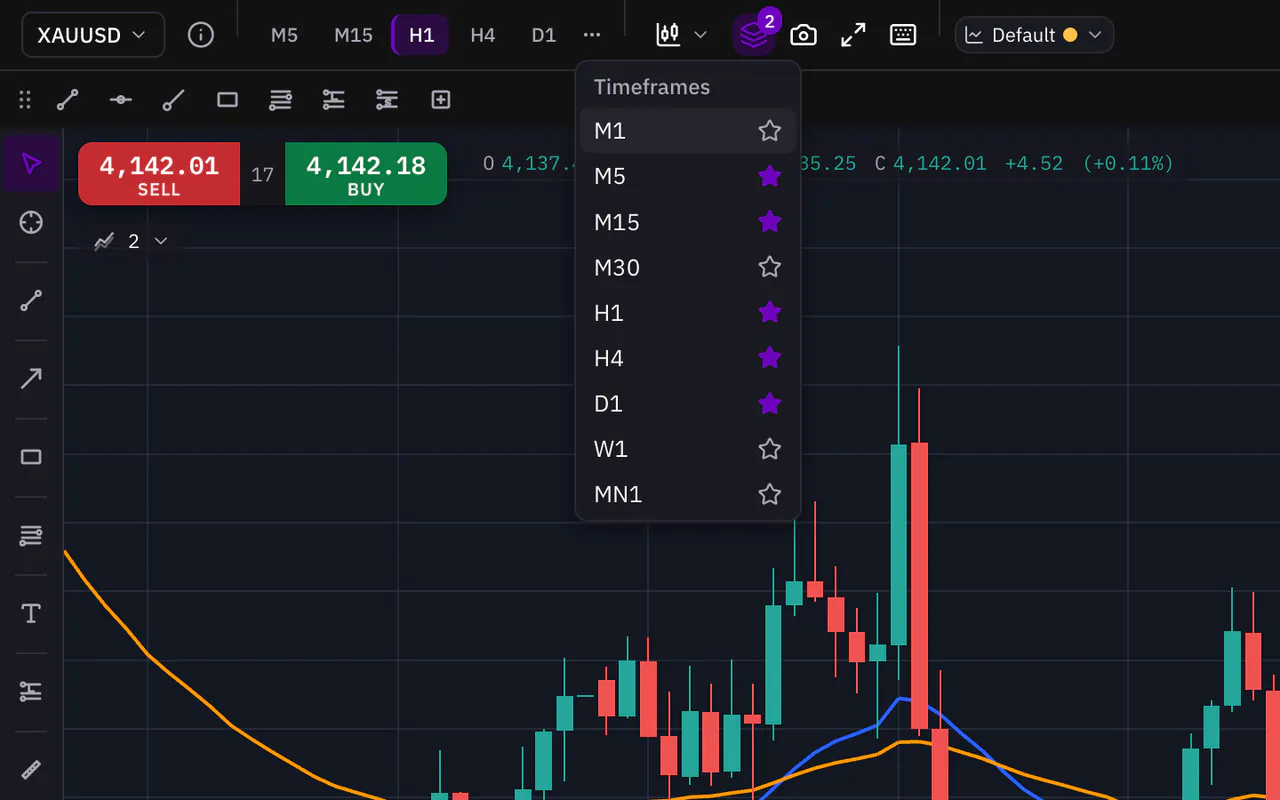The image size is (1280, 800).
Task: Favorite M1 with its star
Action: [769, 130]
